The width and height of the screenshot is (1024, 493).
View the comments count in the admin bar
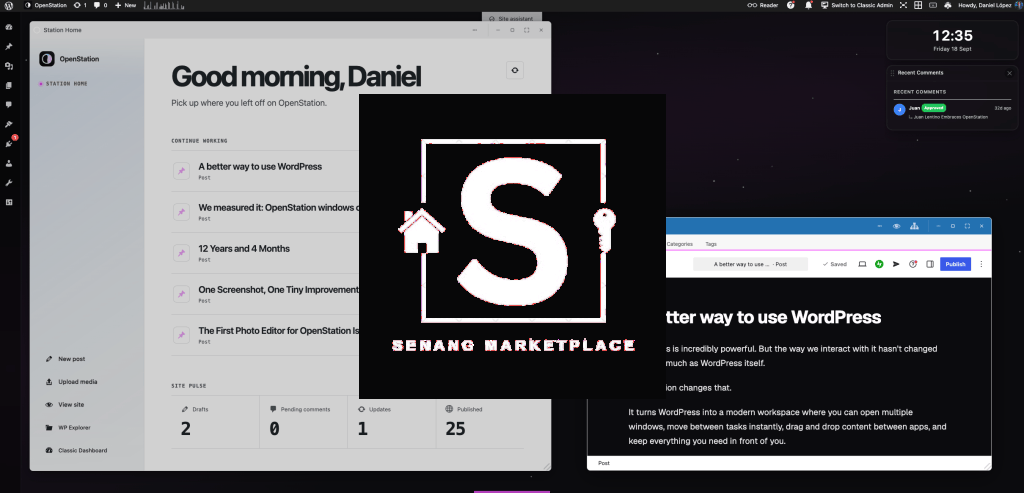(x=100, y=5)
